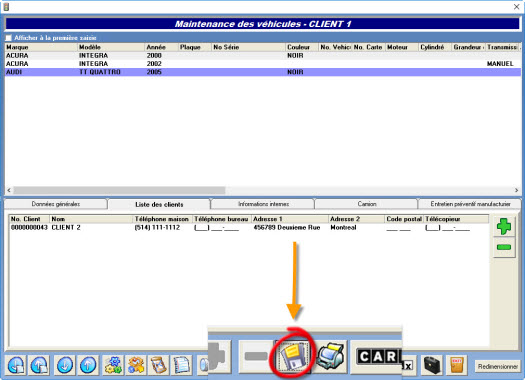
Task: Click the Télécopieur column header
Action: [x=456, y=219]
